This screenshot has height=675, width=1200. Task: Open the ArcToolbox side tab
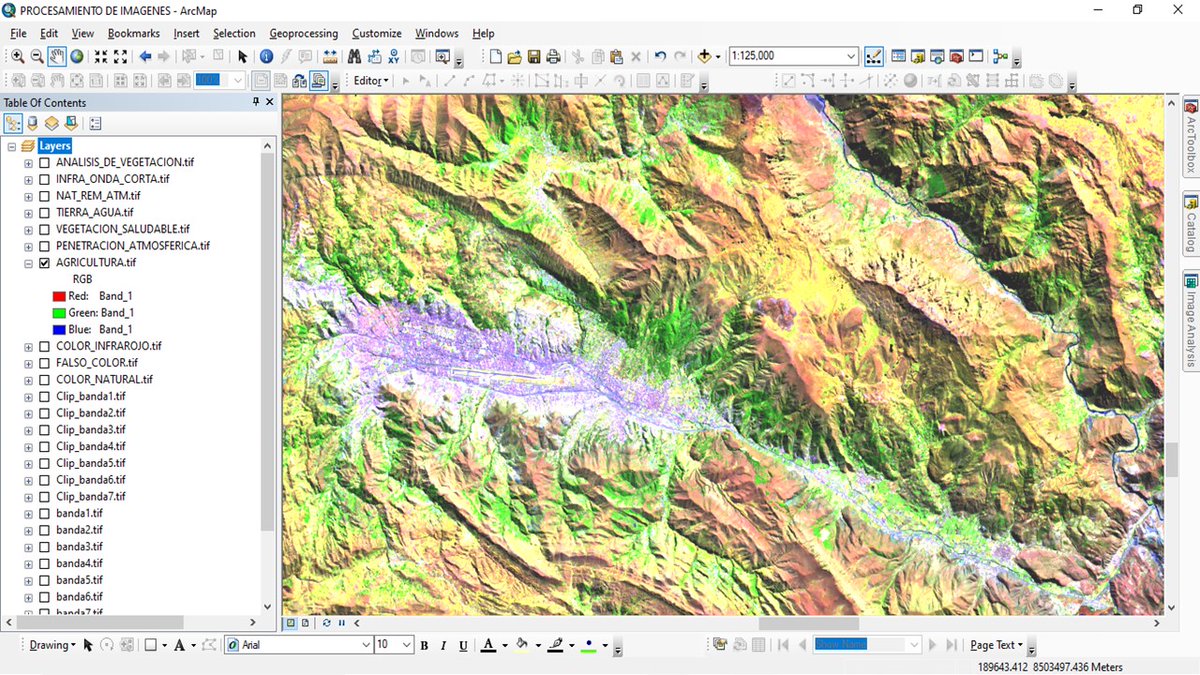pos(1191,135)
